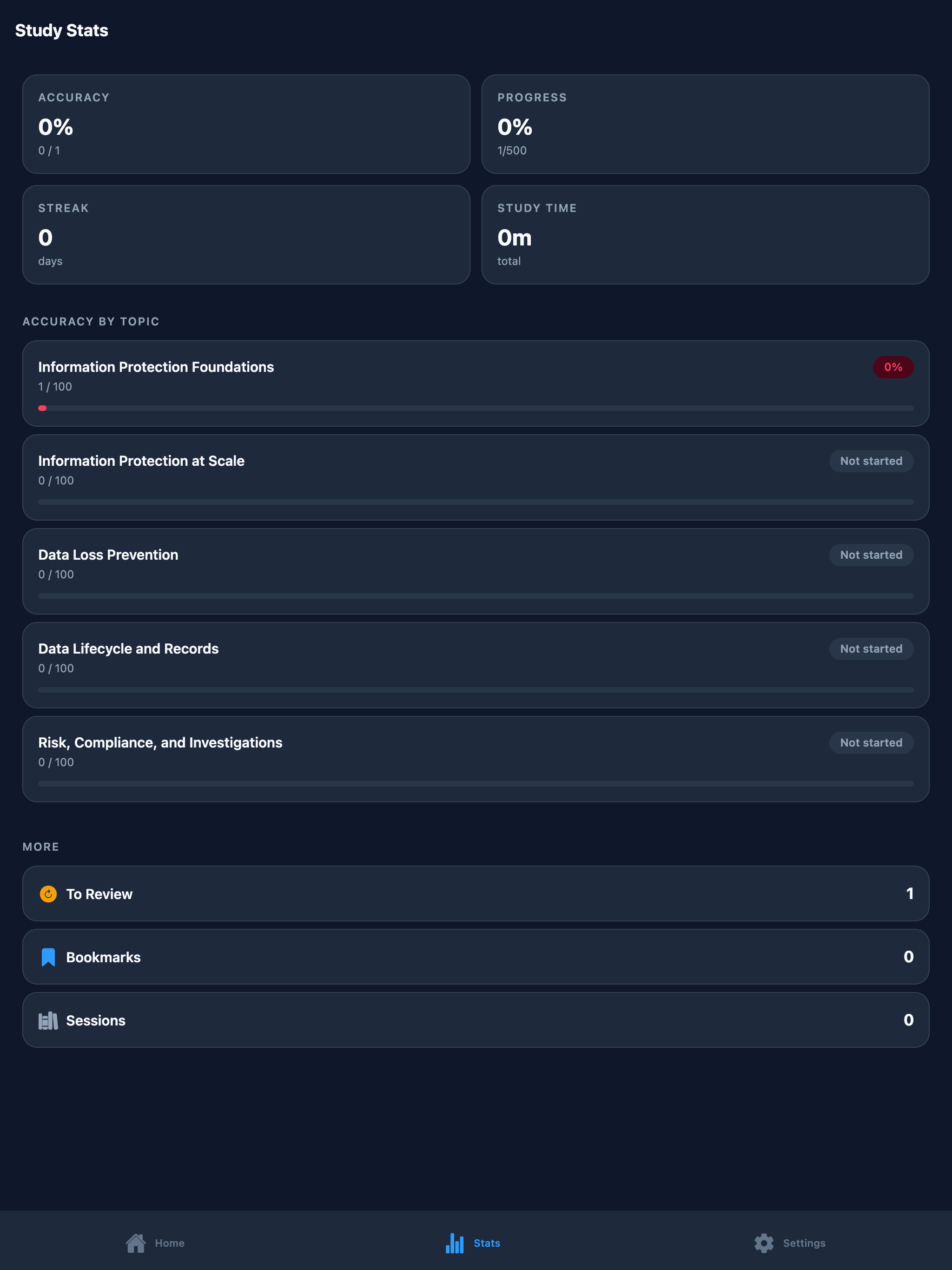Click the Bookmarks count 0

click(x=908, y=957)
